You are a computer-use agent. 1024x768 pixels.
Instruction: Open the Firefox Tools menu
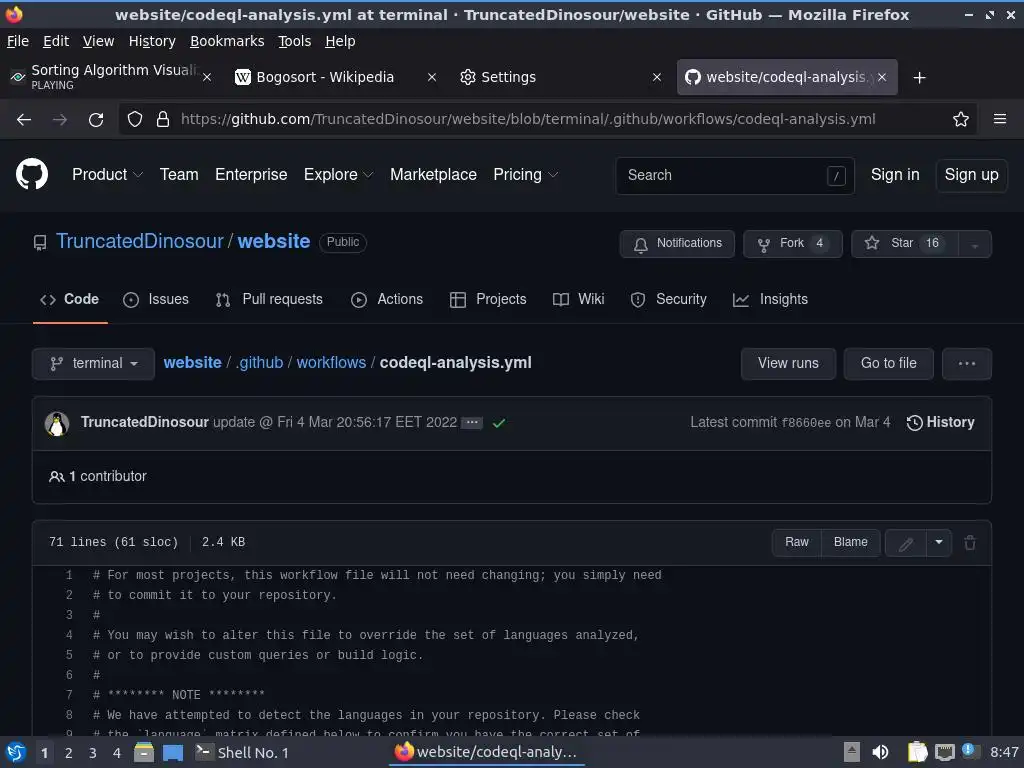pyautogui.click(x=295, y=41)
